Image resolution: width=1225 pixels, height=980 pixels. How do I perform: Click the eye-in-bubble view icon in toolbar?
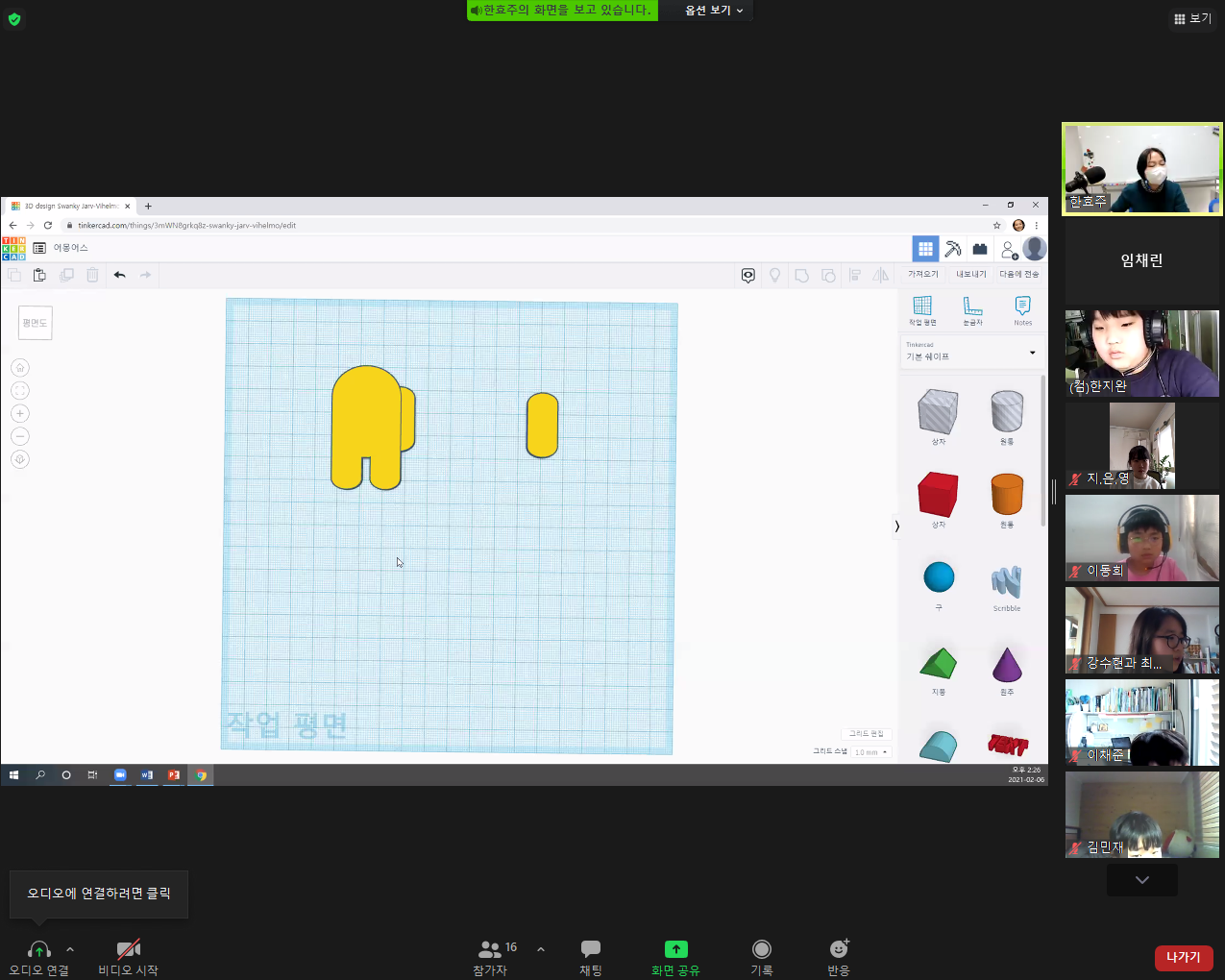pyautogui.click(x=748, y=276)
